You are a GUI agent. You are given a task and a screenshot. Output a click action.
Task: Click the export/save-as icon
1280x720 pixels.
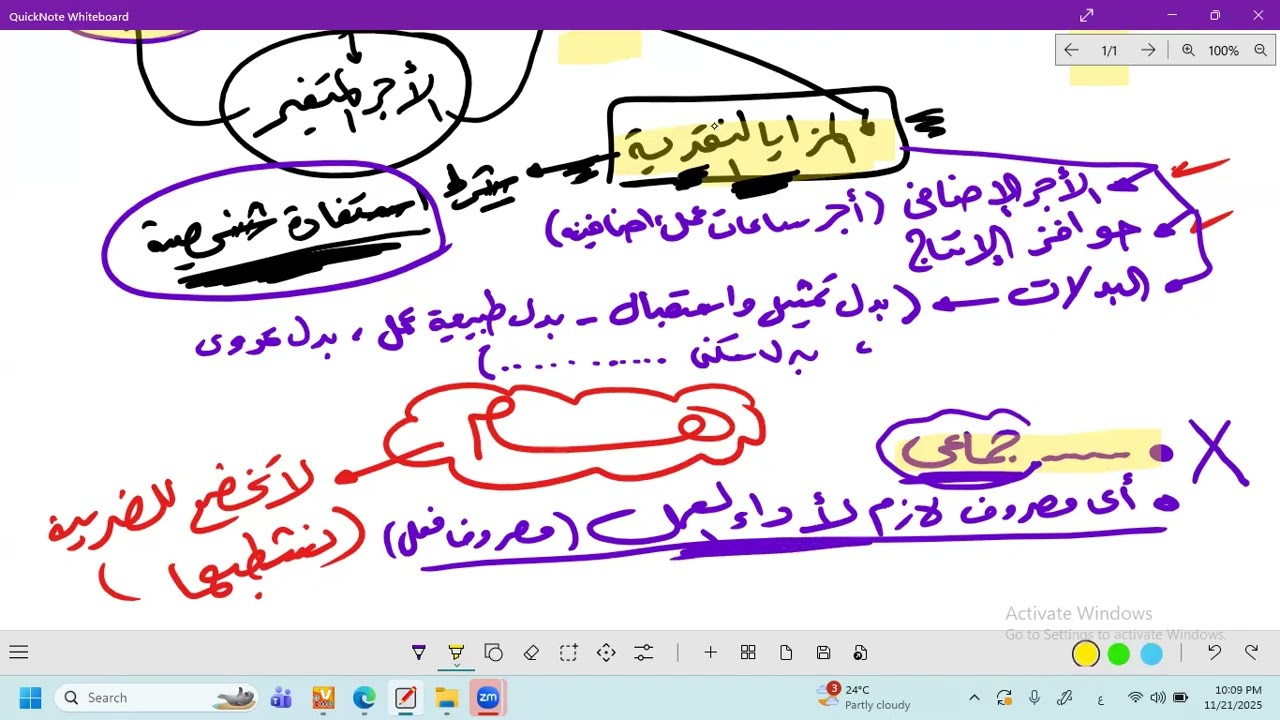pyautogui.click(x=860, y=653)
